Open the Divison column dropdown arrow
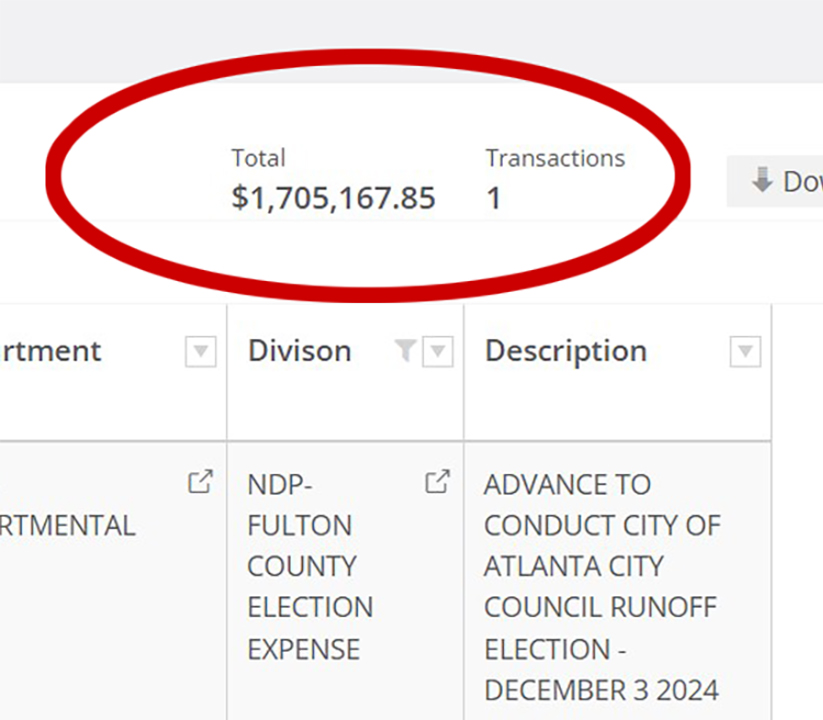This screenshot has height=720, width=823. pyautogui.click(x=438, y=351)
